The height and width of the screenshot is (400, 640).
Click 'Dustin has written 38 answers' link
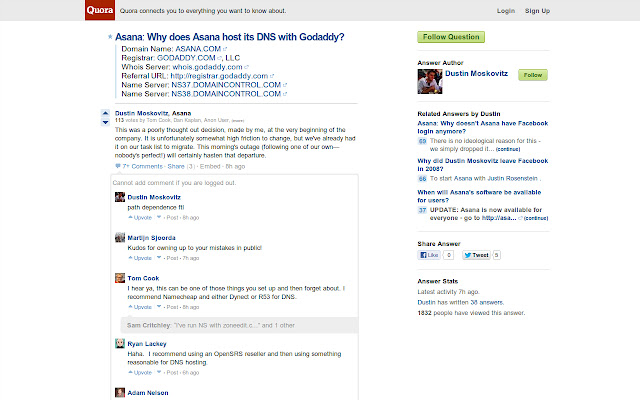[460, 302]
